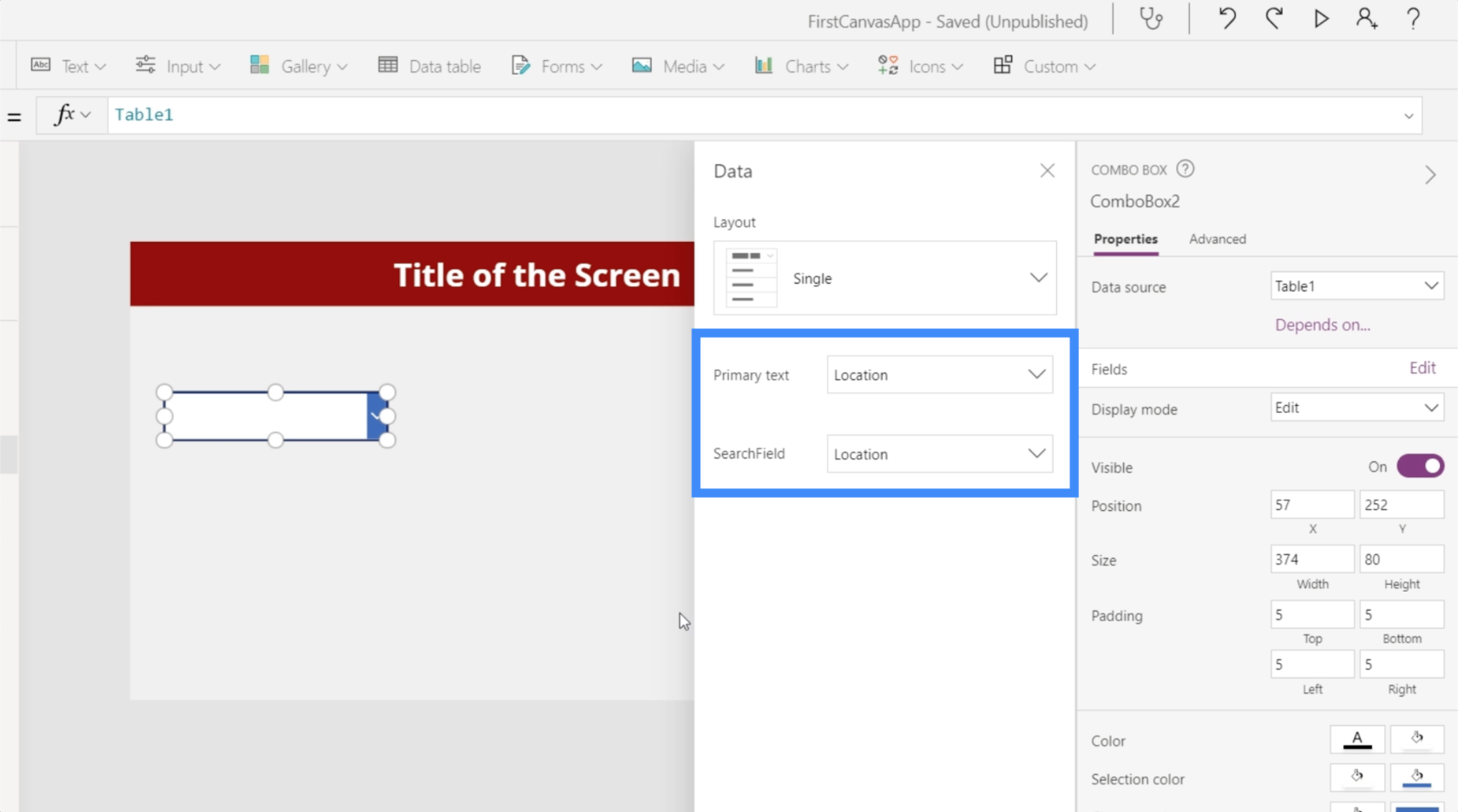1458x812 pixels.
Task: Click the Combo Box info help icon
Action: tap(1185, 169)
